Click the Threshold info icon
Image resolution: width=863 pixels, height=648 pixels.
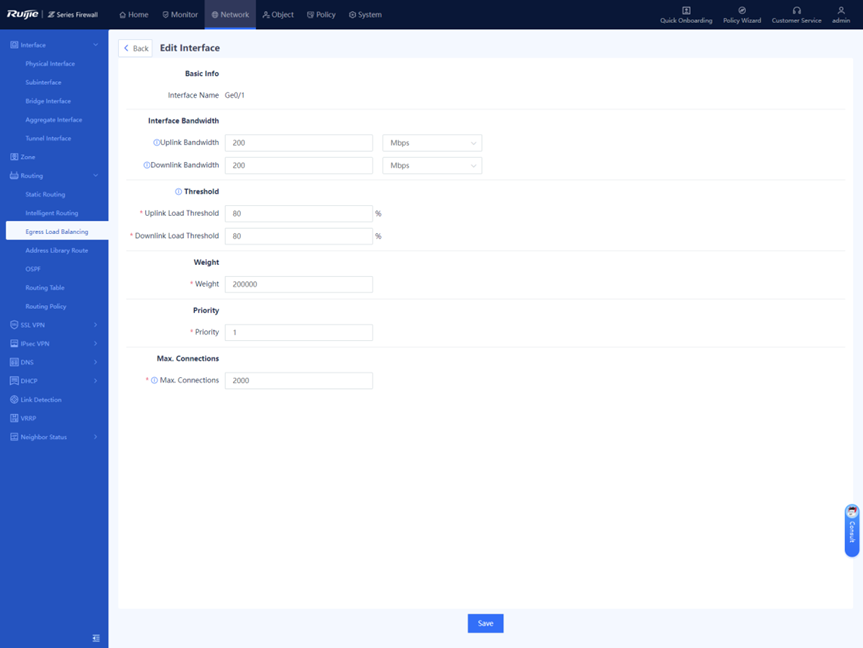tap(178, 192)
